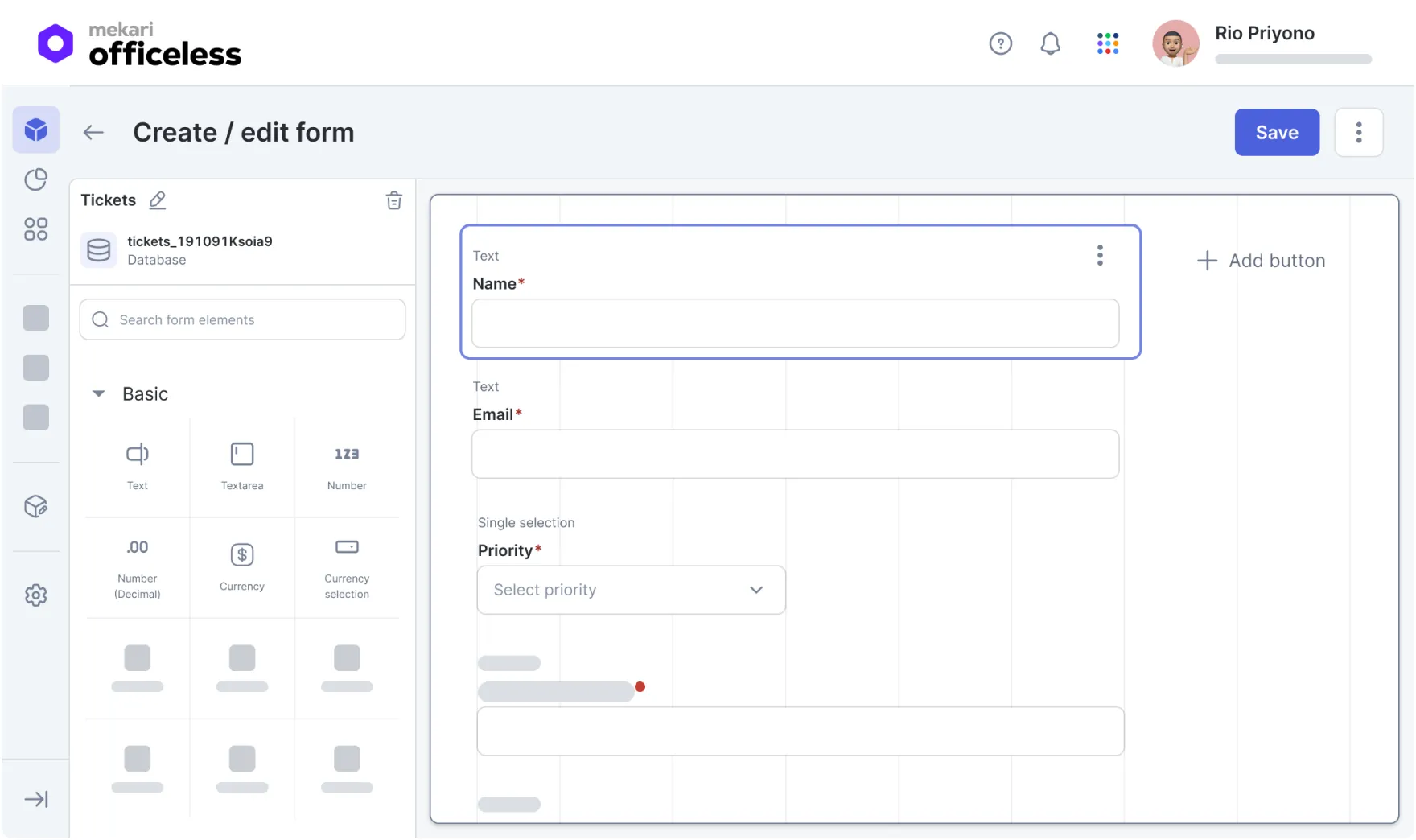Choose the Number (Decimal) element

[x=138, y=566]
